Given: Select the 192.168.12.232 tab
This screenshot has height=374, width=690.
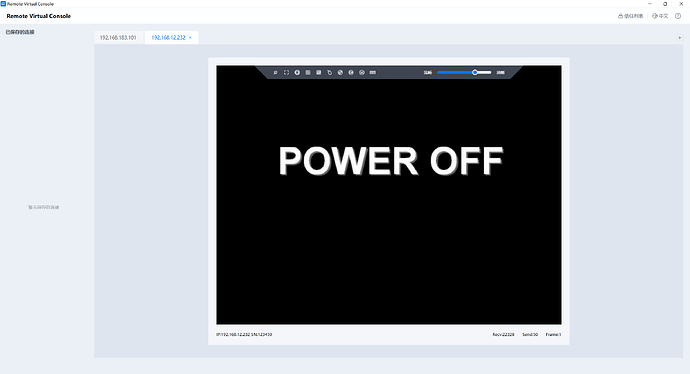Looking at the screenshot, I should point(169,38).
